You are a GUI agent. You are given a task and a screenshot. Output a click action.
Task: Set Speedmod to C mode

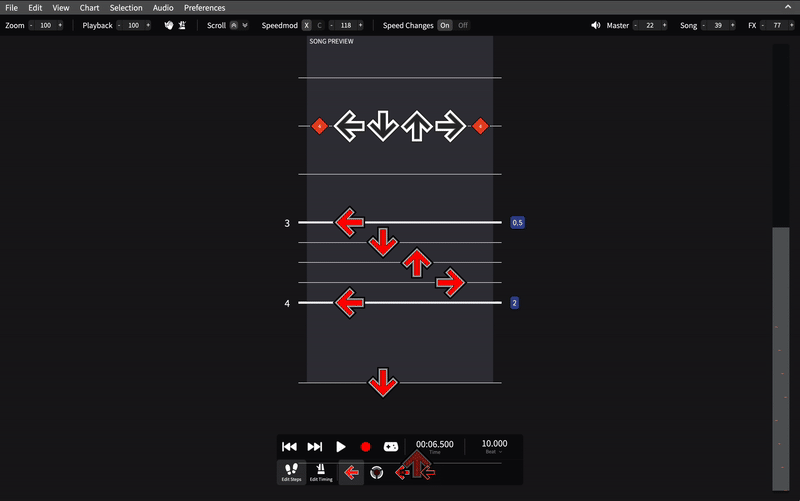pos(319,25)
